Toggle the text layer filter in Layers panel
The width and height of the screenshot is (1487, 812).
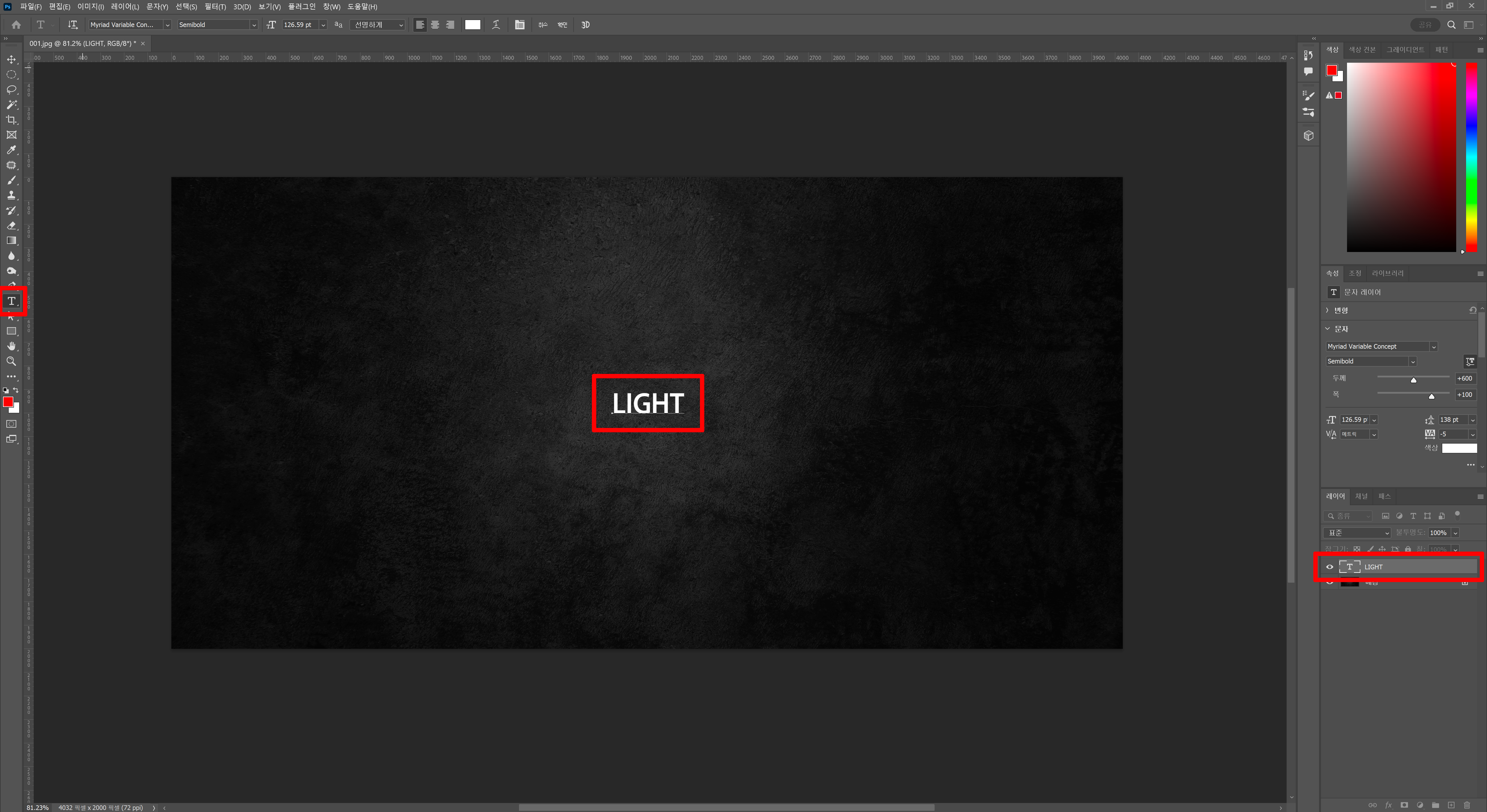(1413, 516)
